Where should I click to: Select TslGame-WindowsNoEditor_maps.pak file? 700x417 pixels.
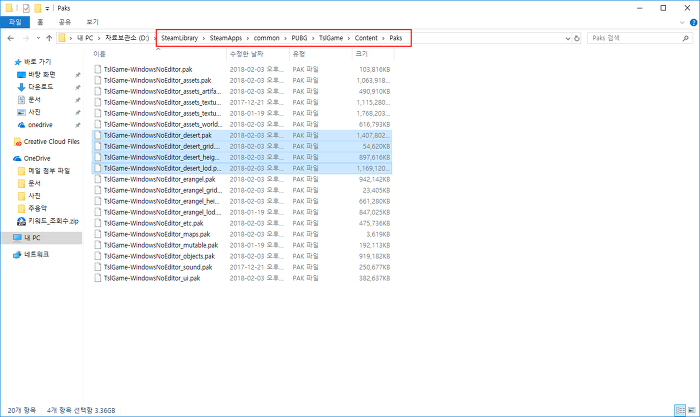point(157,234)
